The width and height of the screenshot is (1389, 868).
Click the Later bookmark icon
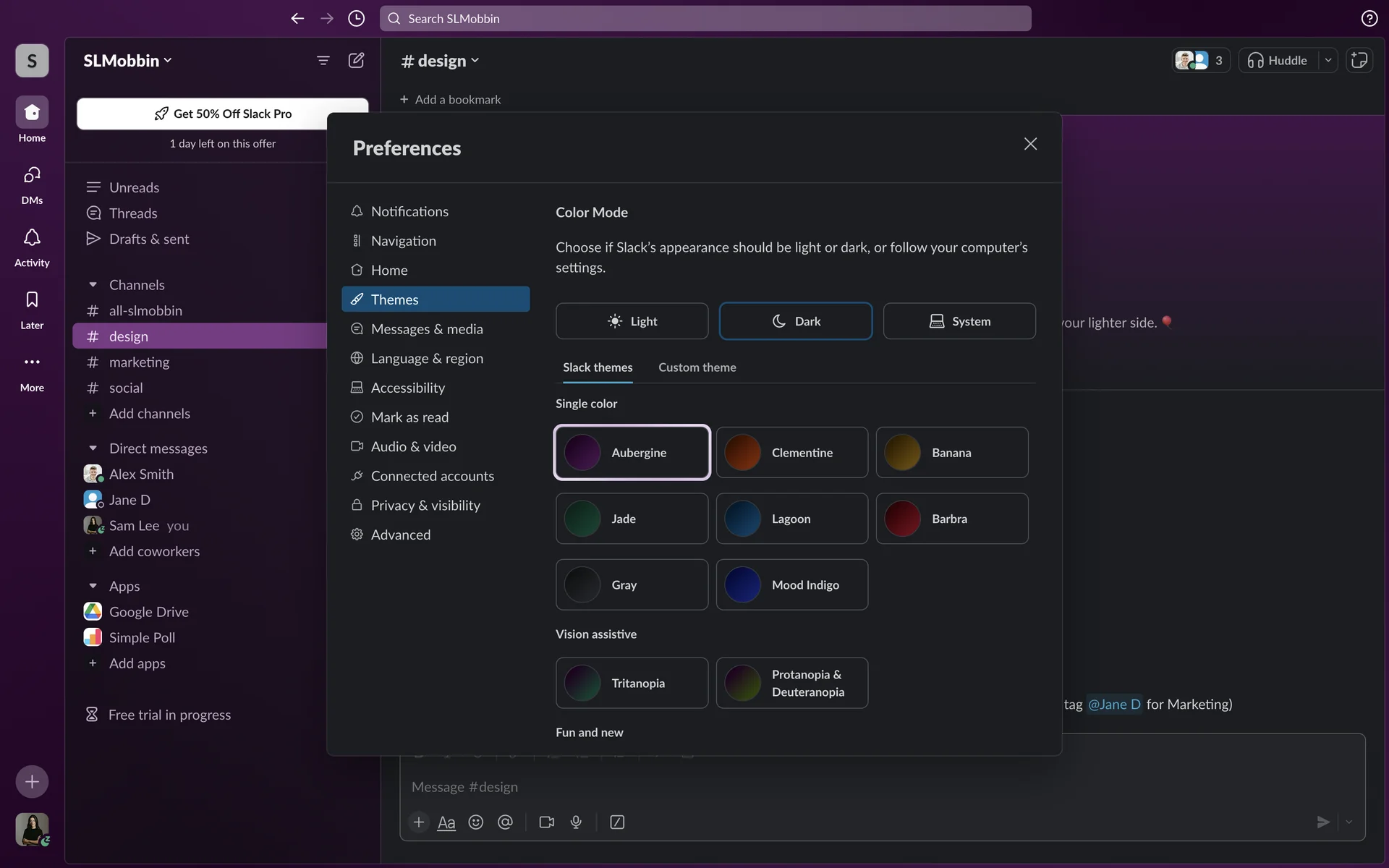point(32,300)
